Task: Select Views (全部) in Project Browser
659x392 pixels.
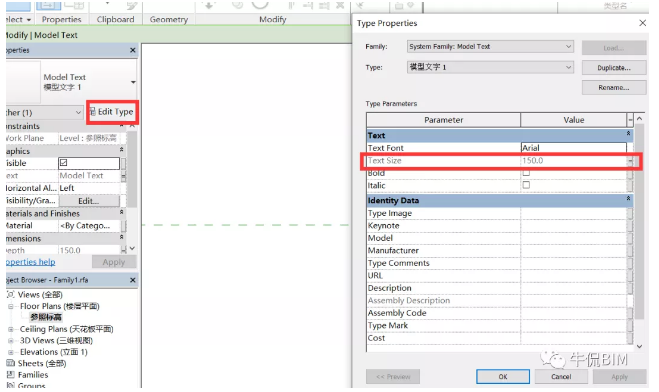Action: (40, 295)
